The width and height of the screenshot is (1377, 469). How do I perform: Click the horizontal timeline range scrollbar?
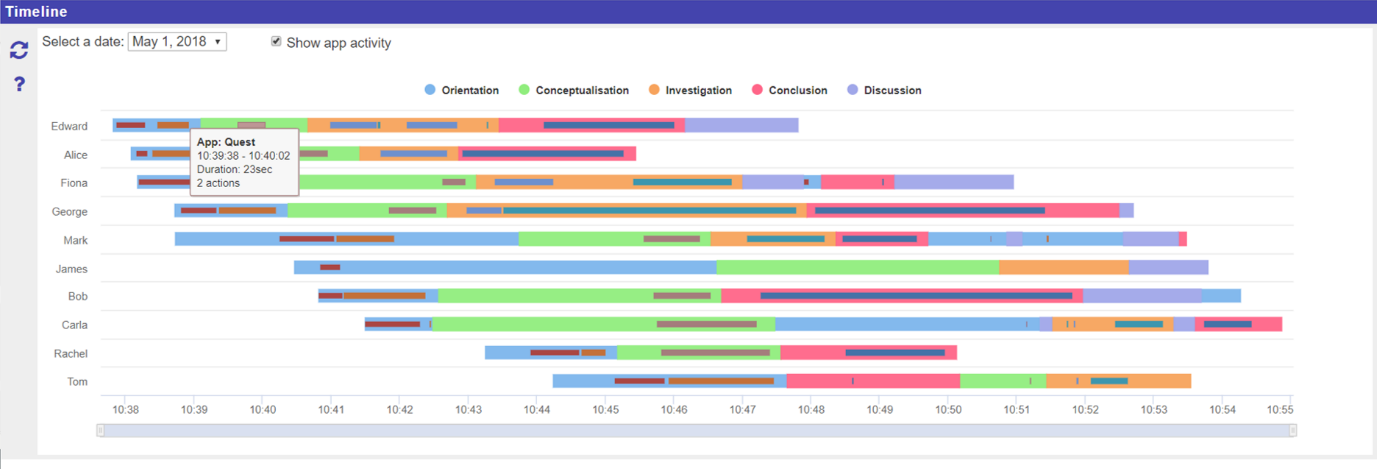[x=696, y=430]
